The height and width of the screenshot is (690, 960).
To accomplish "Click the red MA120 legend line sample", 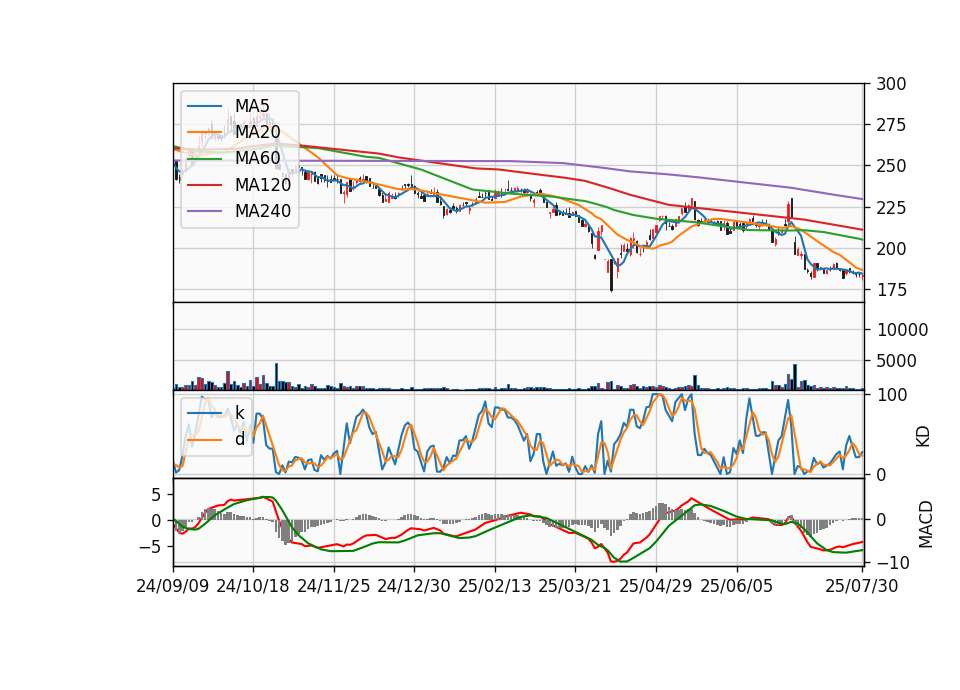I will click(204, 184).
